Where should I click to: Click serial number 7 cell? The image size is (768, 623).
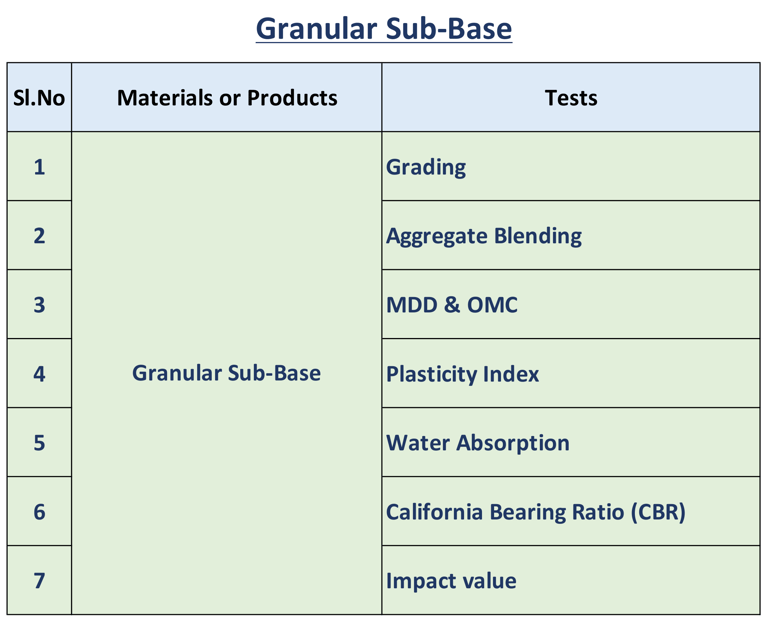pyautogui.click(x=39, y=581)
